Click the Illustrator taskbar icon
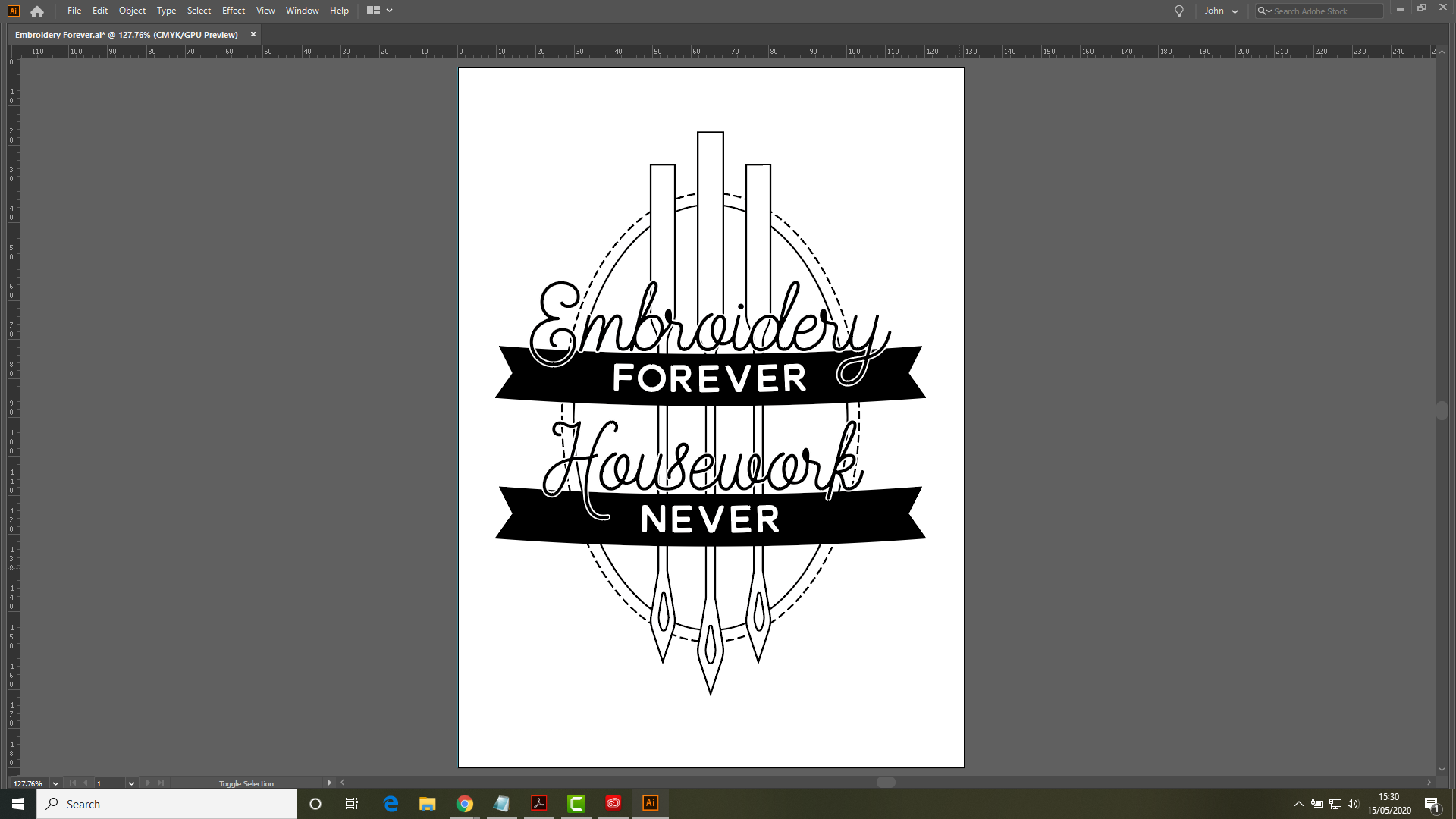Viewport: 1456px width, 819px height. point(651,804)
